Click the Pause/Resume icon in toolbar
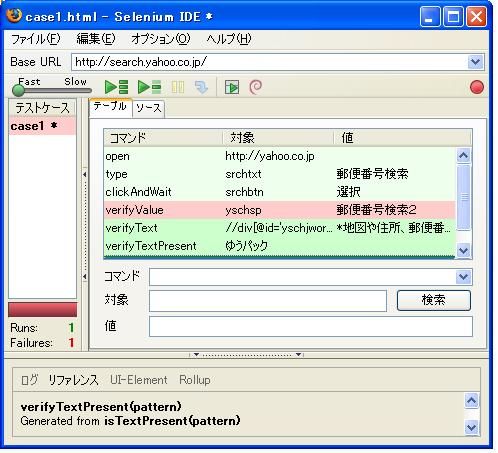498x453 pixels. [178, 87]
